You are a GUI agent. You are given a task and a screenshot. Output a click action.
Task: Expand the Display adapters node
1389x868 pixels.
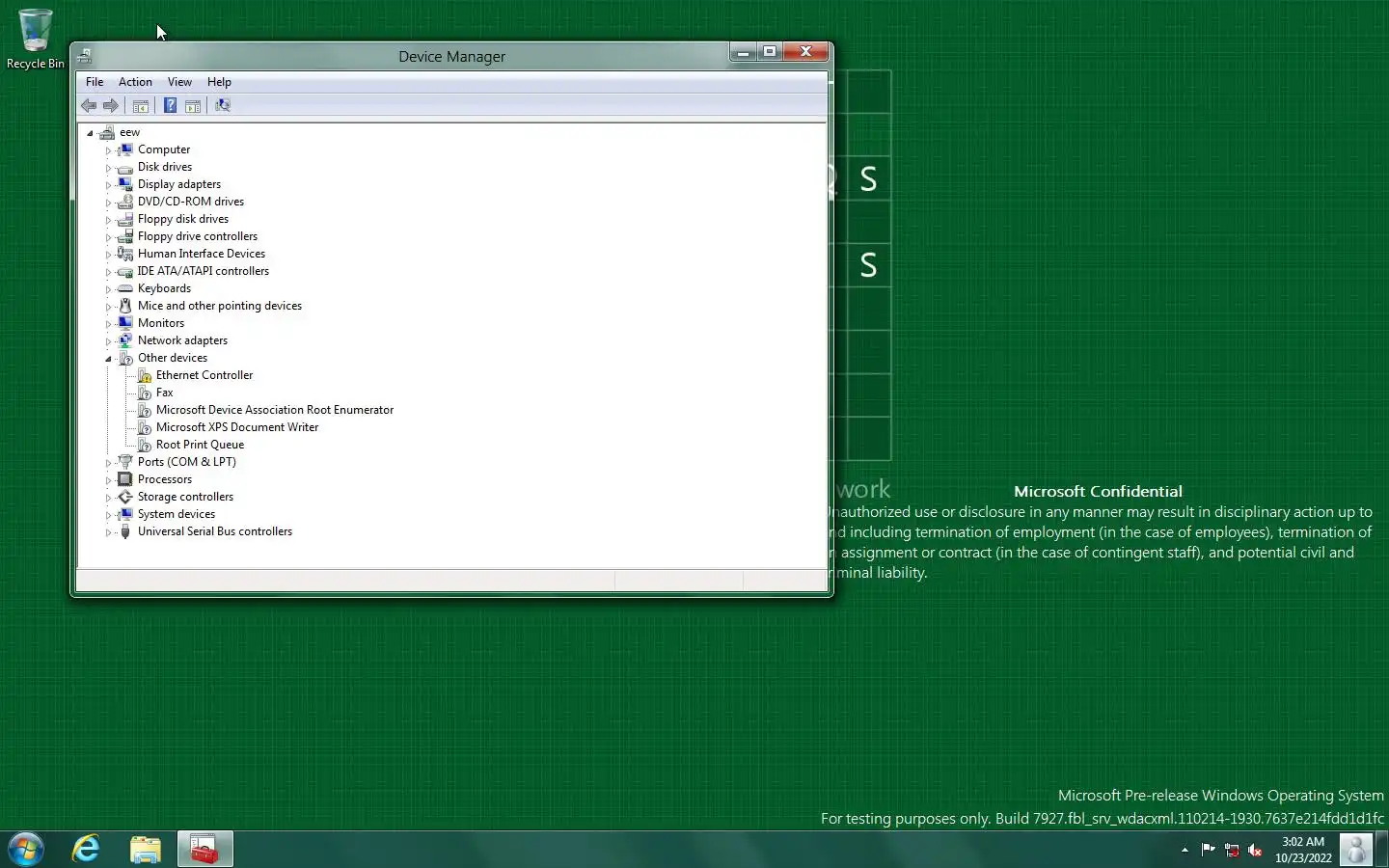click(x=108, y=185)
